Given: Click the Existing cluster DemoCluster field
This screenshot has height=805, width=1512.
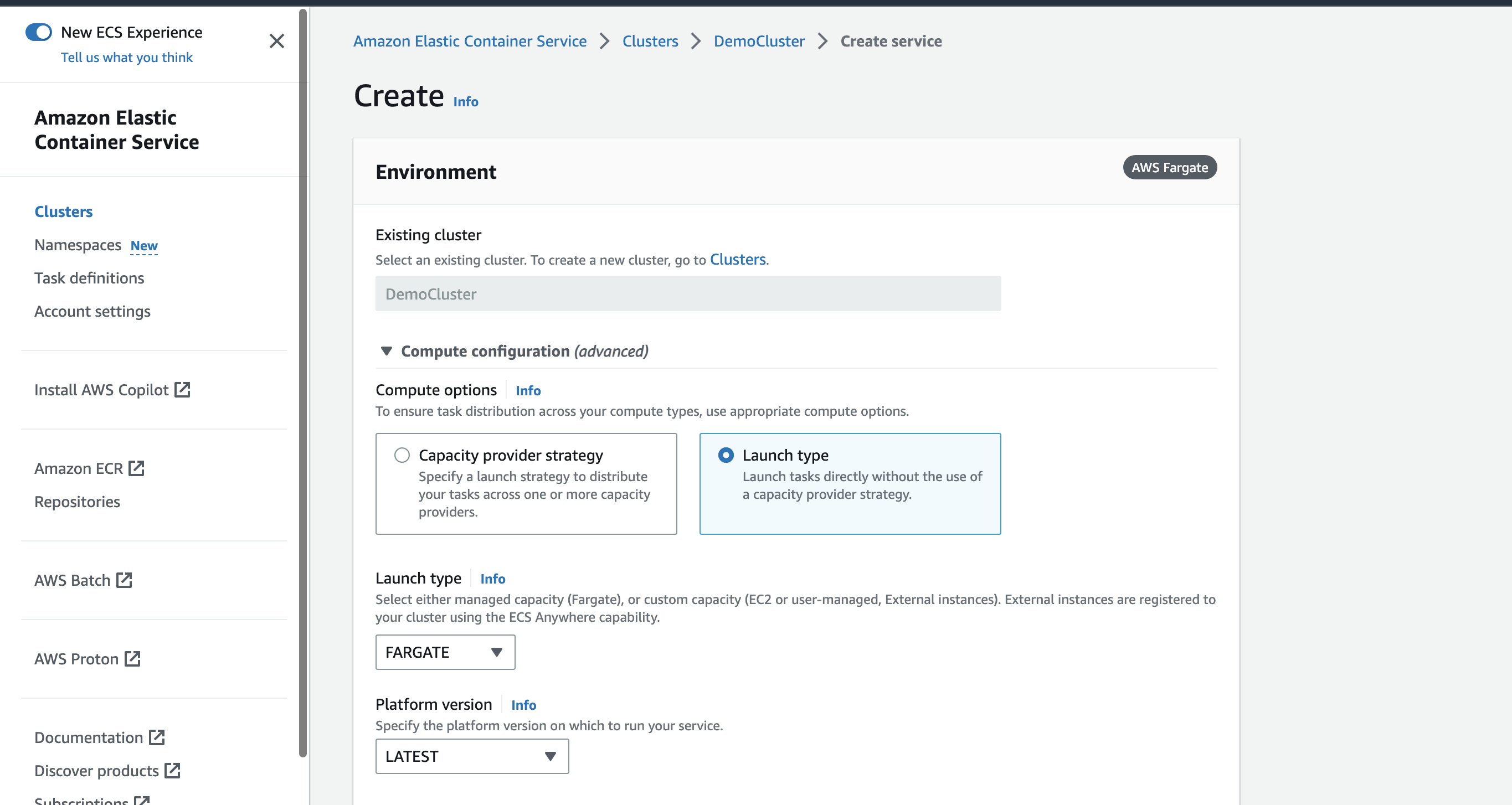Looking at the screenshot, I should (687, 294).
